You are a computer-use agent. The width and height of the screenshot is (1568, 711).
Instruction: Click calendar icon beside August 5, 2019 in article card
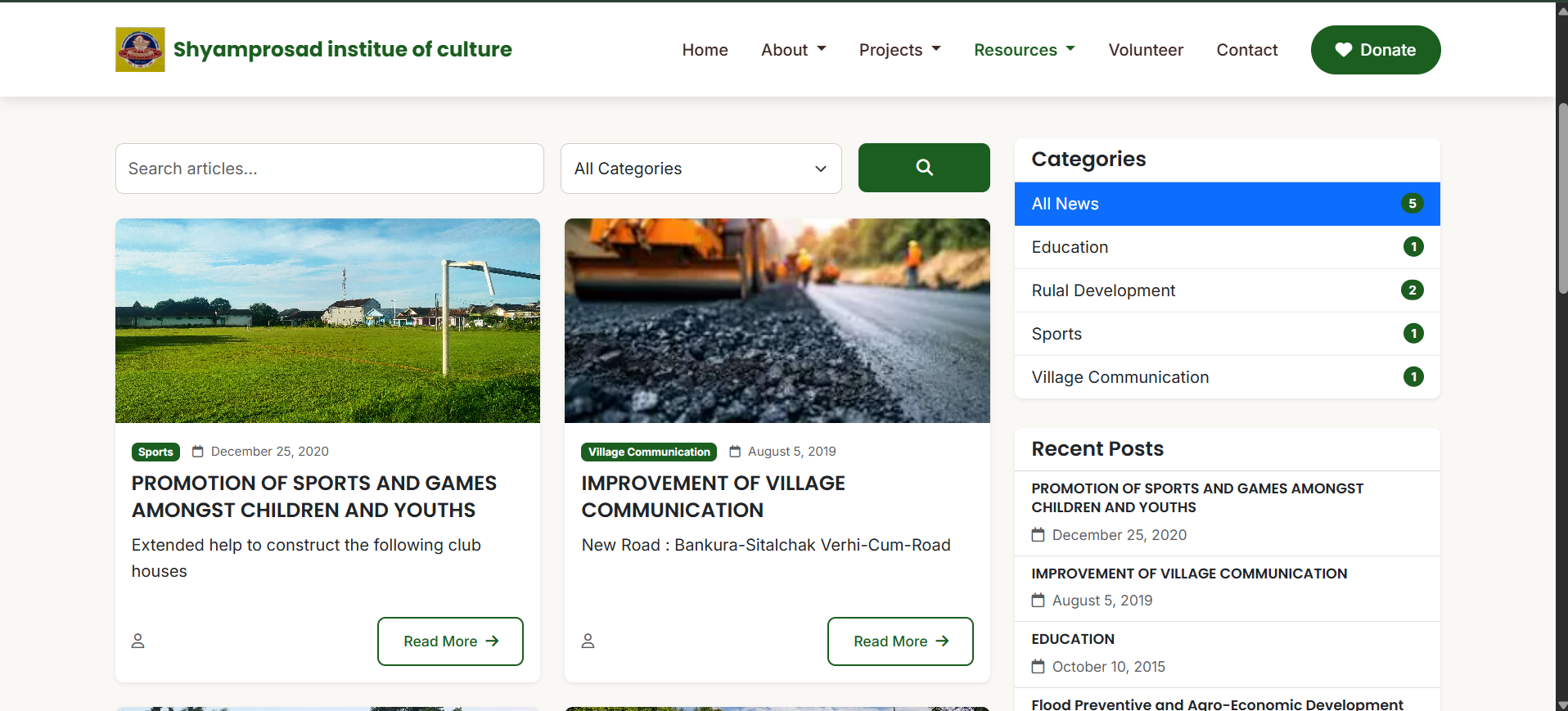coord(734,452)
